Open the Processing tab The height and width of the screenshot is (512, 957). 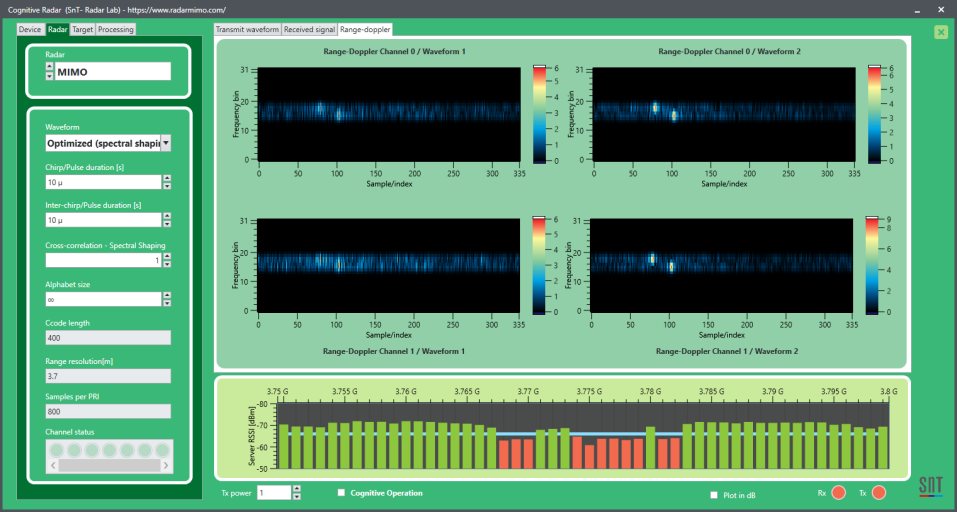116,30
